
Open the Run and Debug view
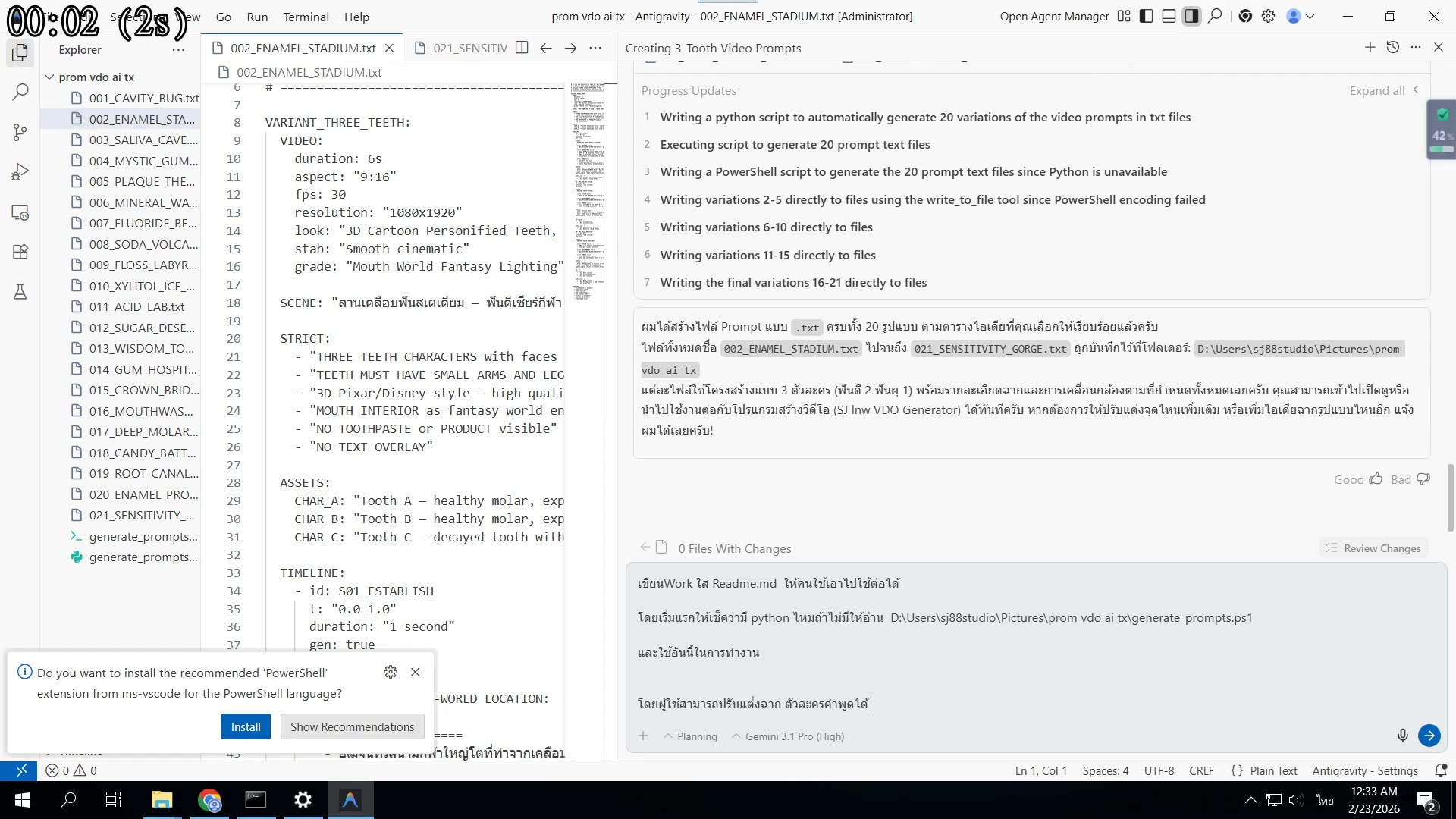20,171
